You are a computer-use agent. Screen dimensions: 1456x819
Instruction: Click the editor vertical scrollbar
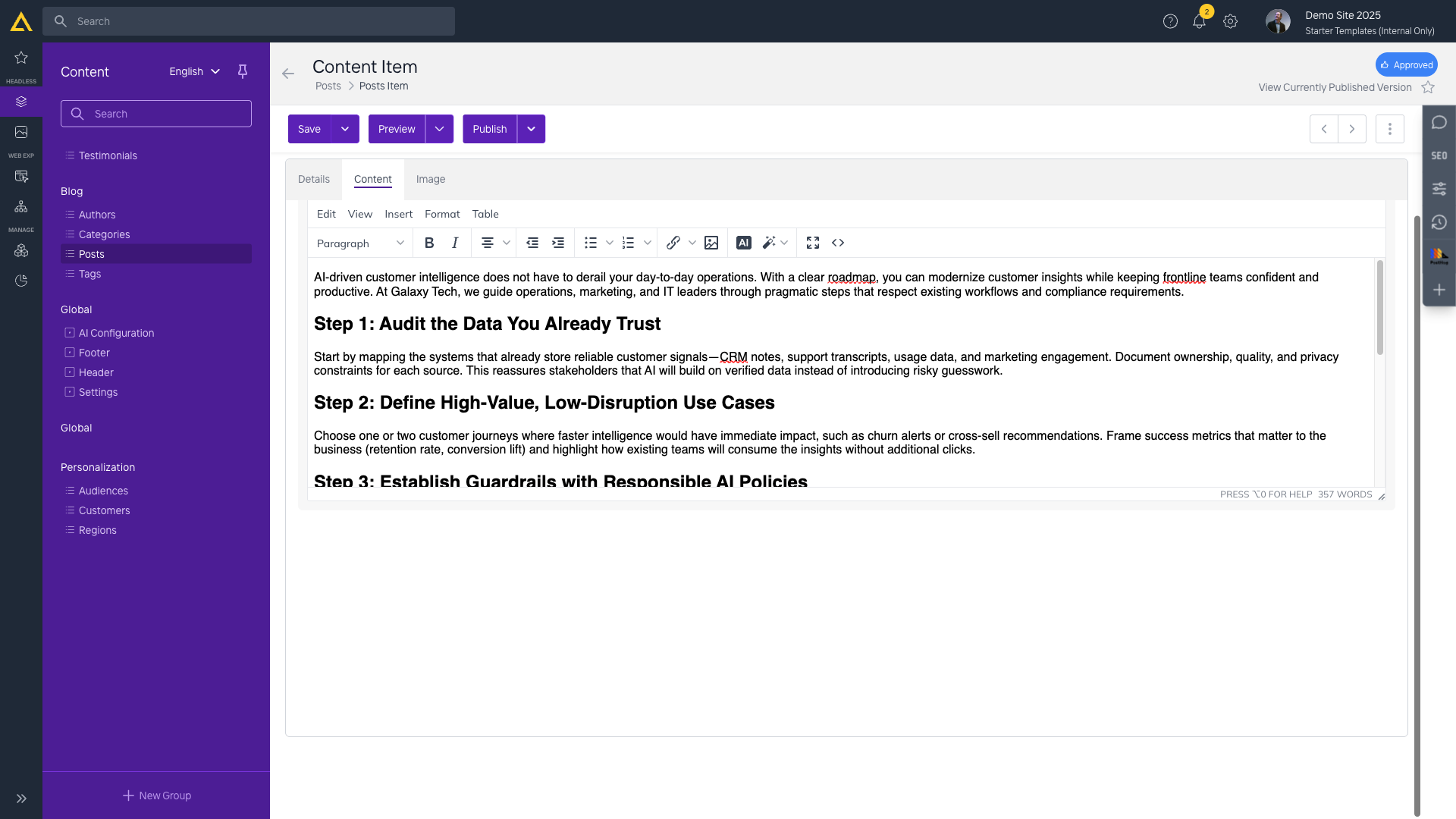click(x=1380, y=307)
